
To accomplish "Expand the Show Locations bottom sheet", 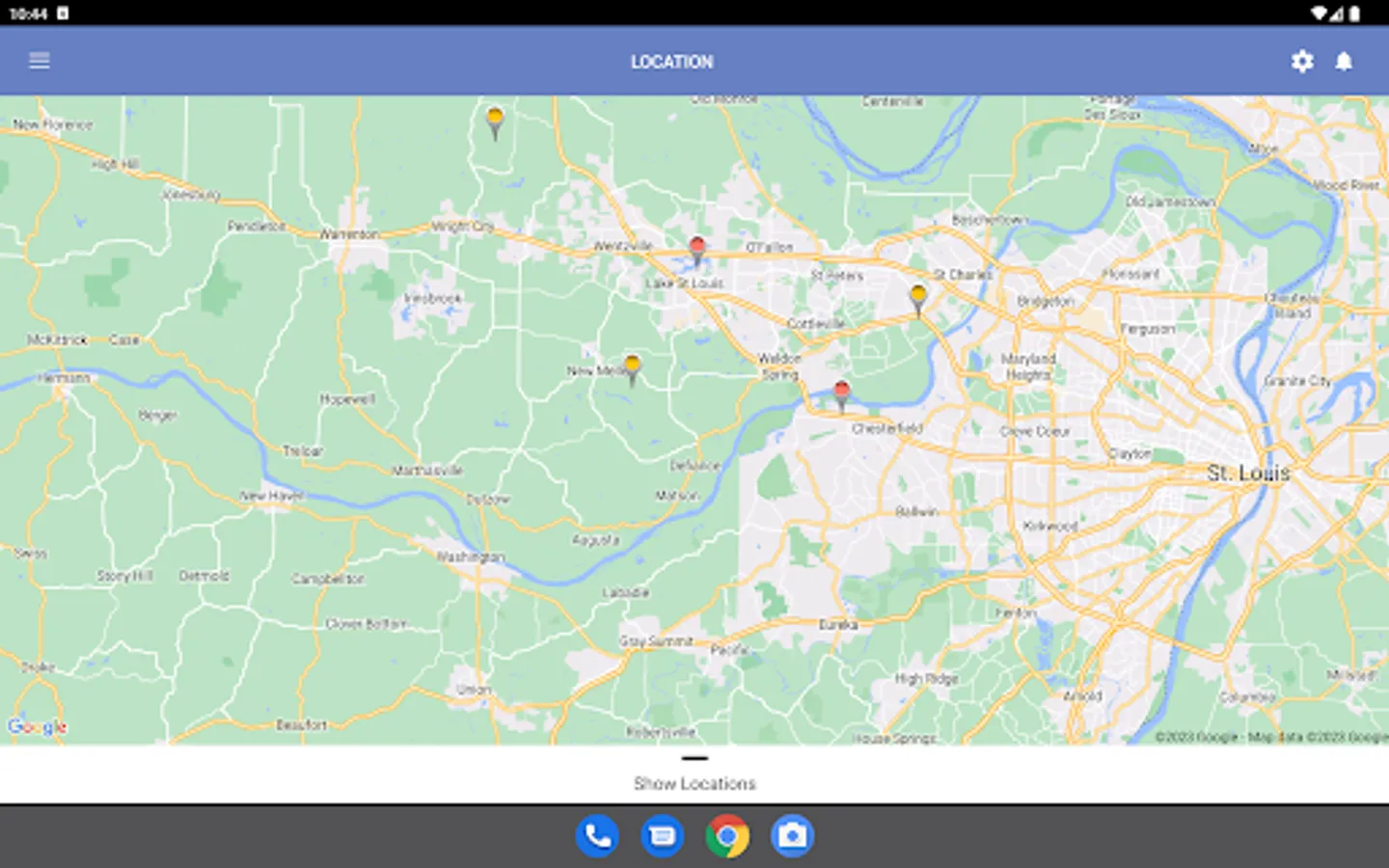I will 694,784.
